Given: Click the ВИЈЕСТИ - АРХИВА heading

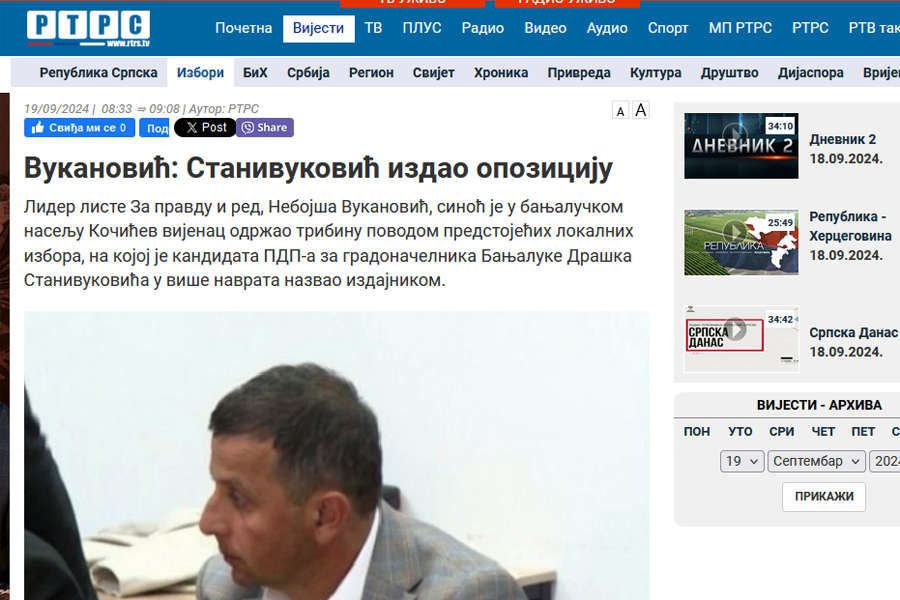Looking at the screenshot, I should click(819, 405).
